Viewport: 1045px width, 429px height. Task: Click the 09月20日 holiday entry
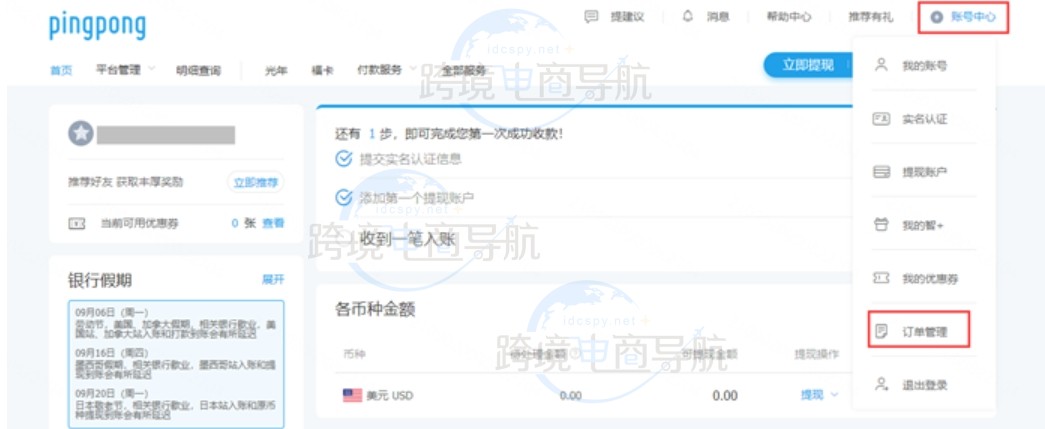(x=177, y=406)
